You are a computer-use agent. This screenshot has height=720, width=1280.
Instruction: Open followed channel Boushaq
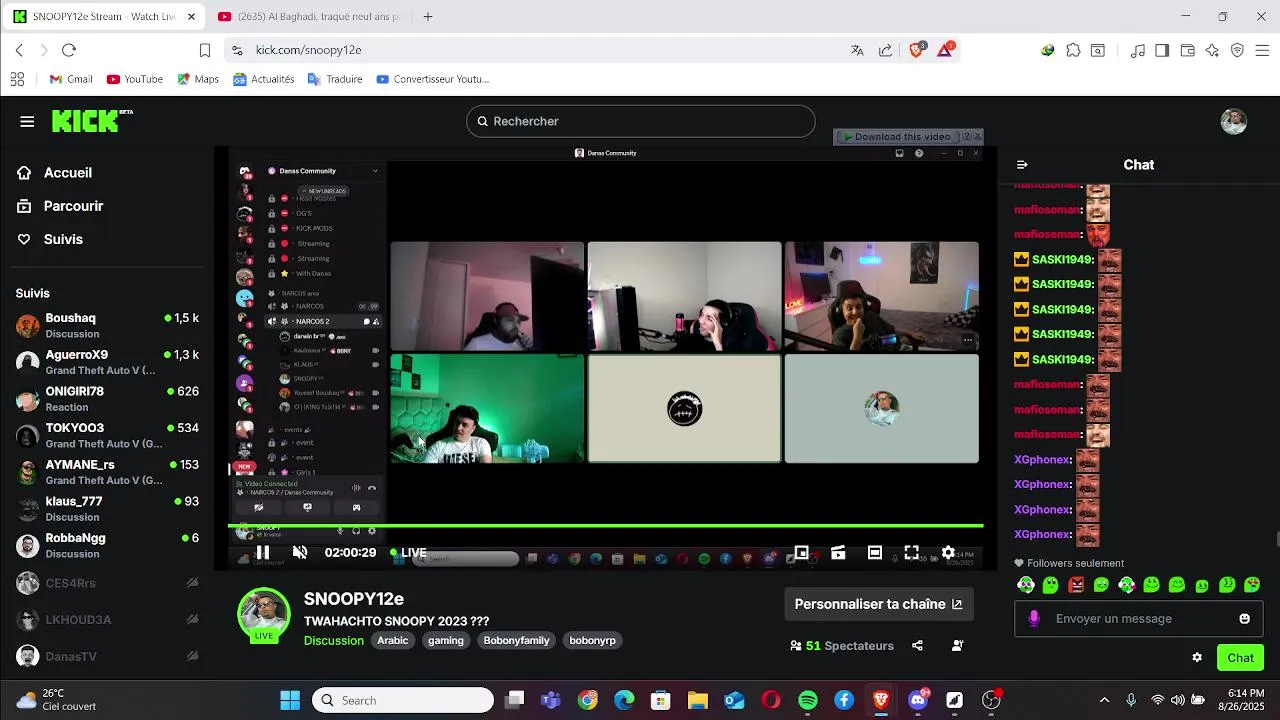107,325
